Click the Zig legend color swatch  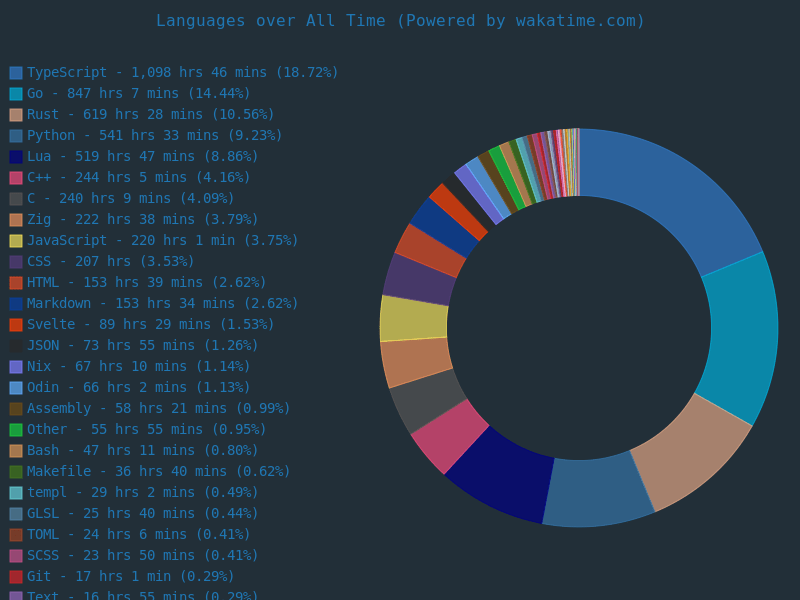tap(16, 220)
